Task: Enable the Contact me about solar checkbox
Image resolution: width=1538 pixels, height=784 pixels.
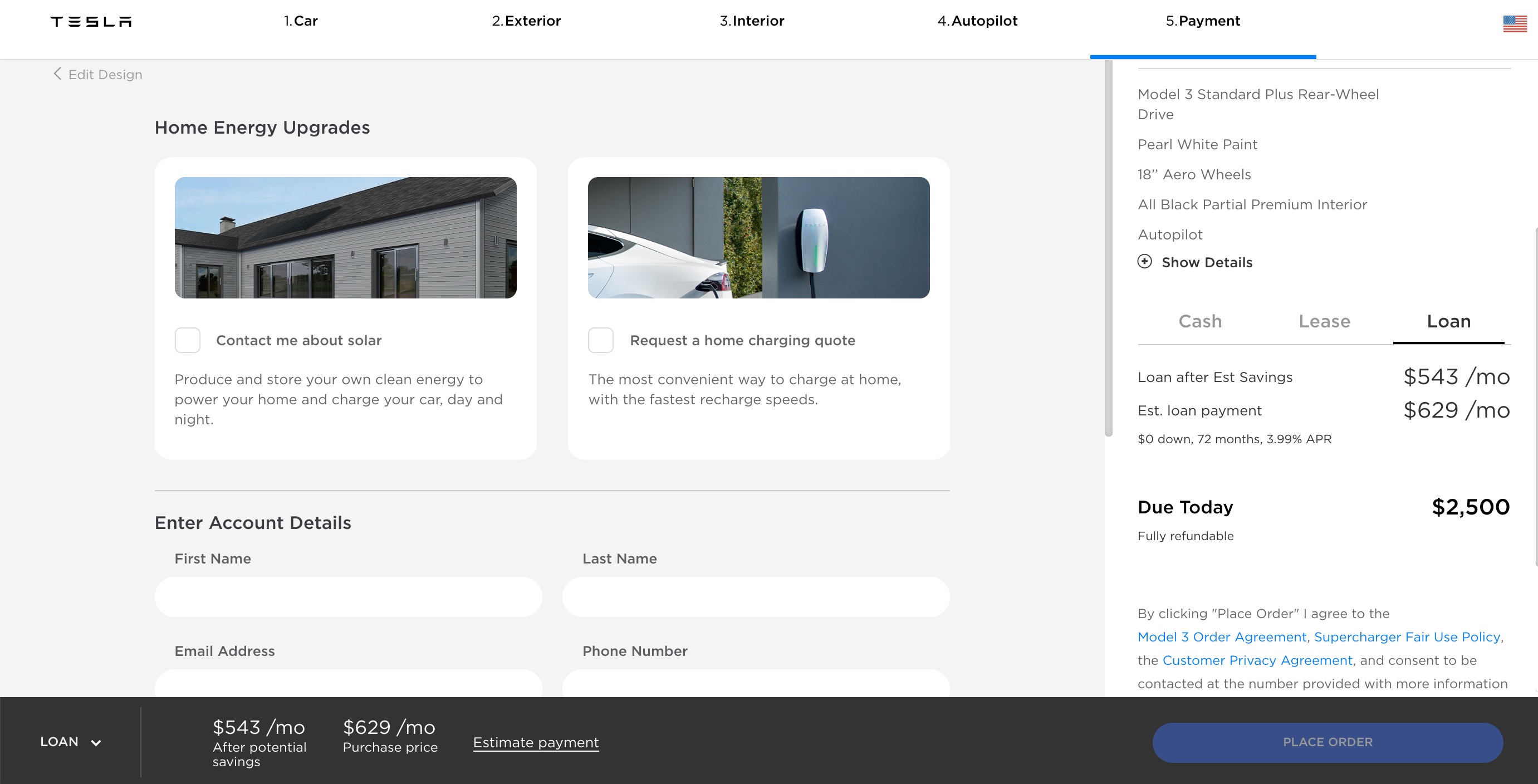Action: point(187,340)
